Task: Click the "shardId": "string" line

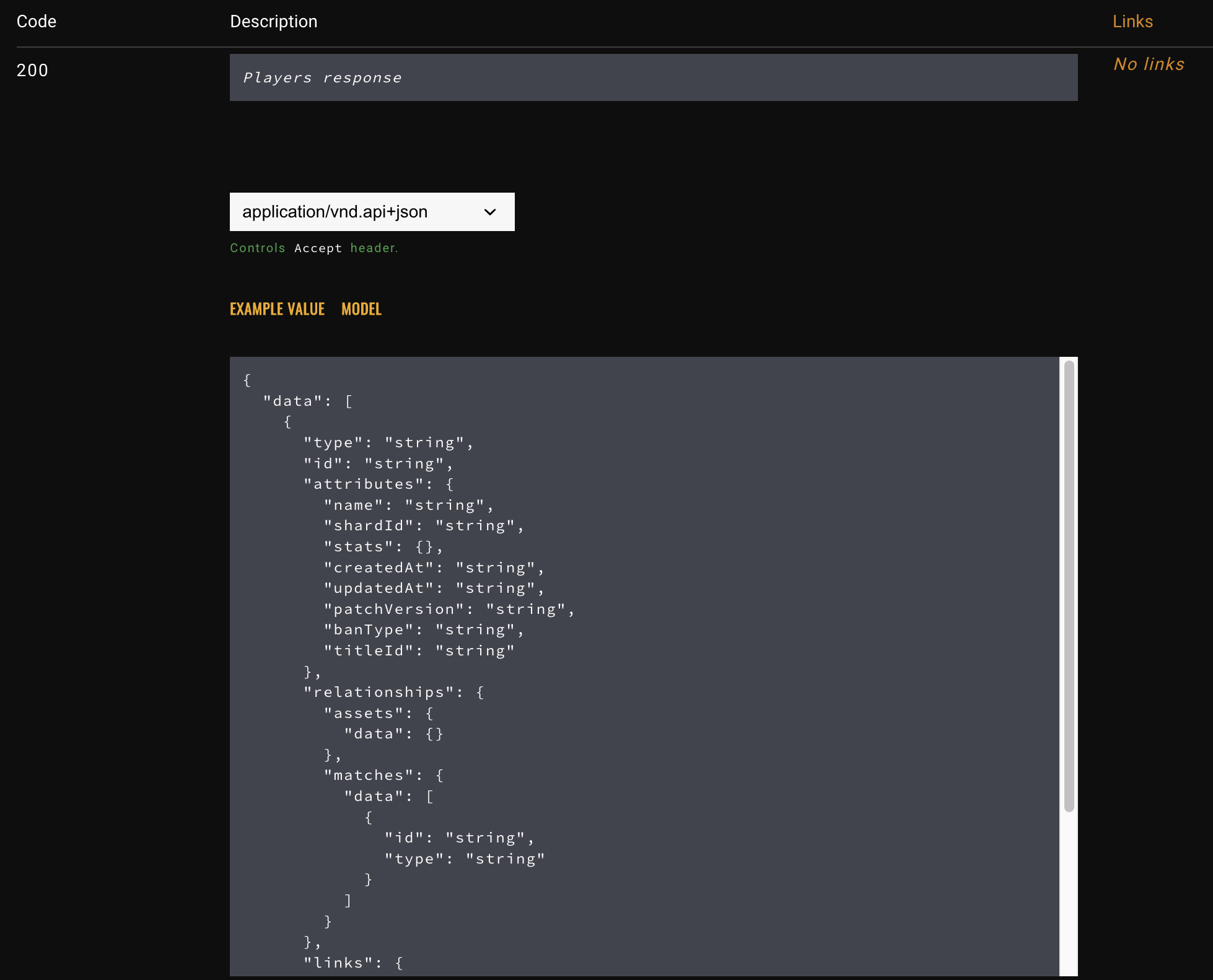Action: click(424, 526)
